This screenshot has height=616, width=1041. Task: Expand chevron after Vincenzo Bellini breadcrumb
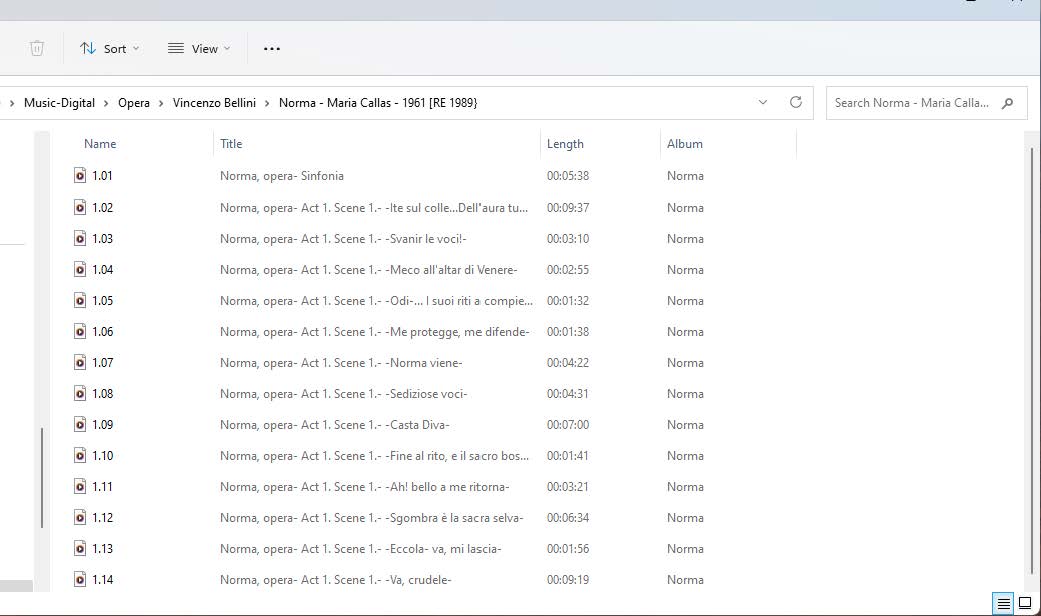pos(268,103)
